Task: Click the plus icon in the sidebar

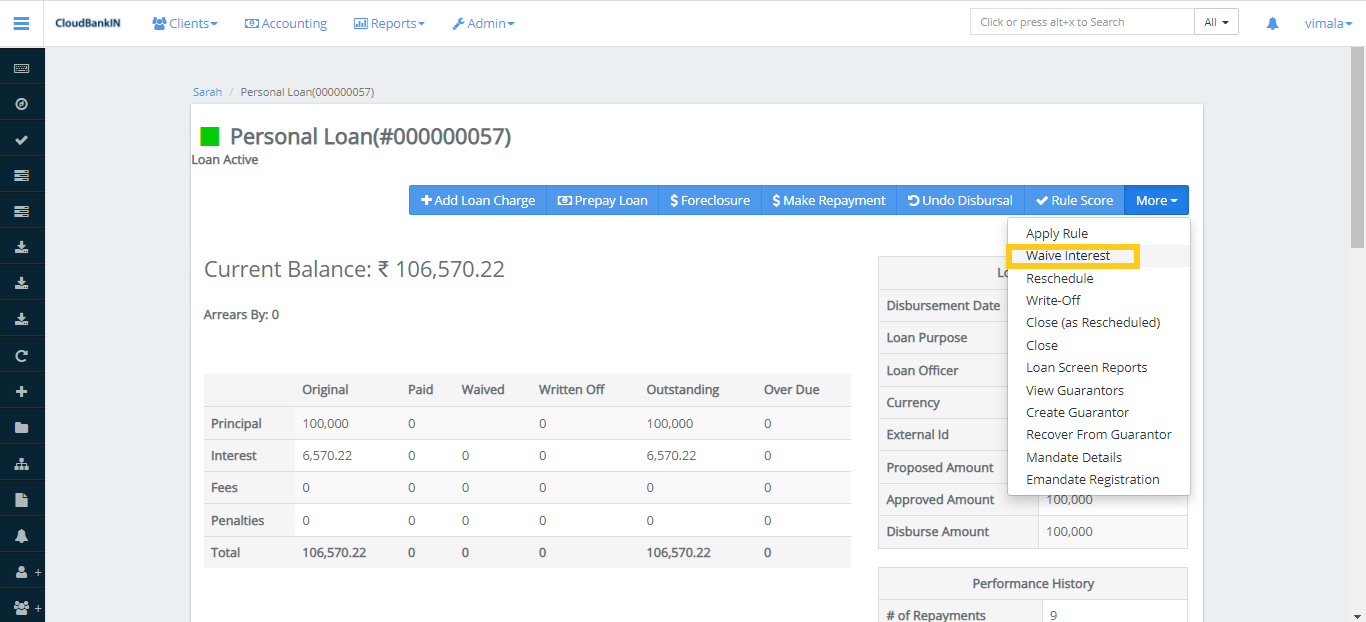Action: [x=22, y=390]
